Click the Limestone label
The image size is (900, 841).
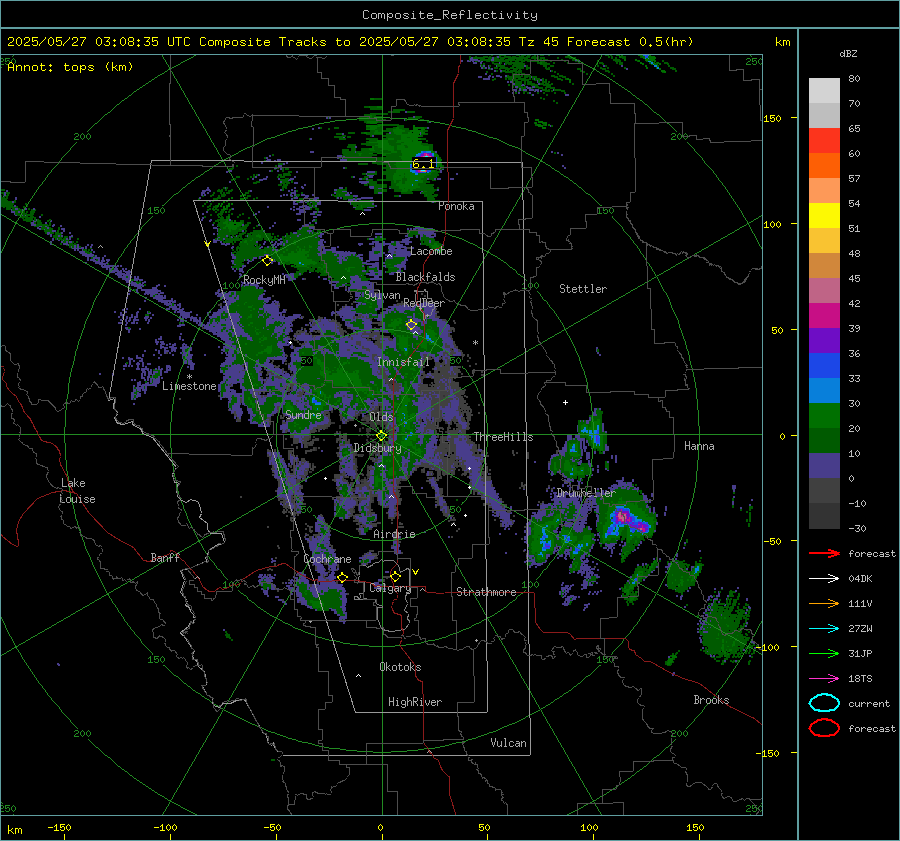[x=189, y=386]
